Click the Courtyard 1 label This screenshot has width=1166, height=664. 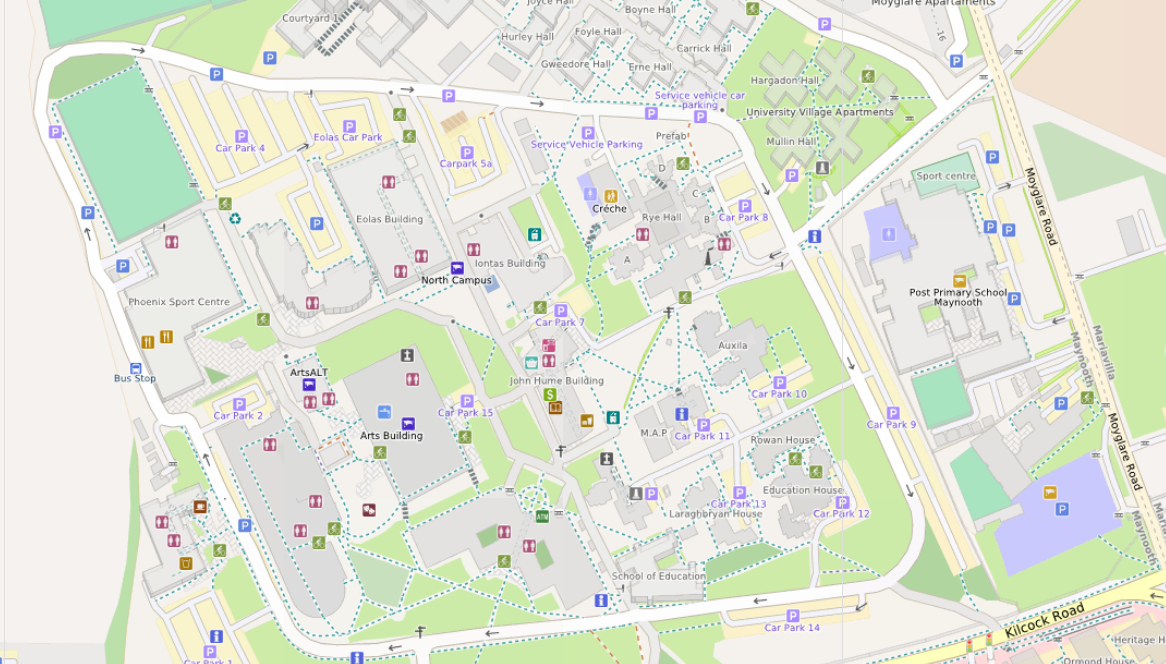point(311,18)
